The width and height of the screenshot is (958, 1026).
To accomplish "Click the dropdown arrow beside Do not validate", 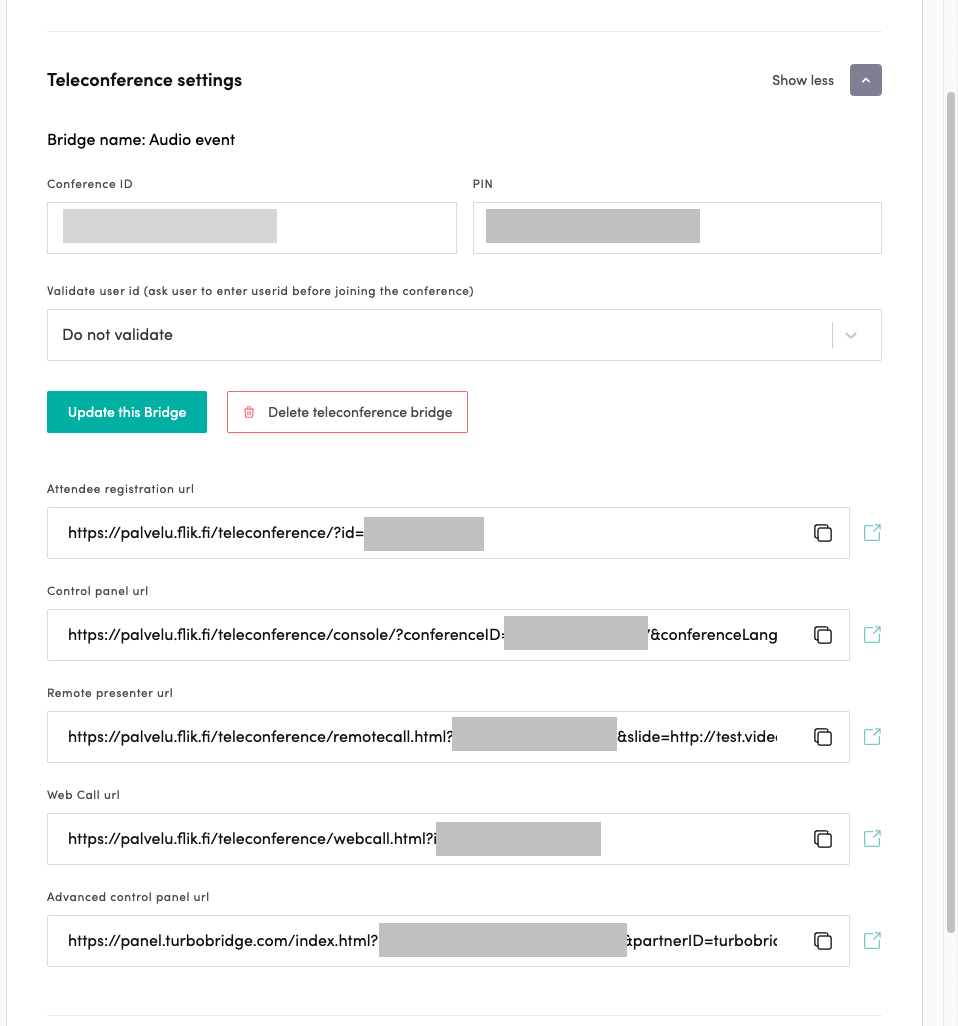I will pos(851,335).
